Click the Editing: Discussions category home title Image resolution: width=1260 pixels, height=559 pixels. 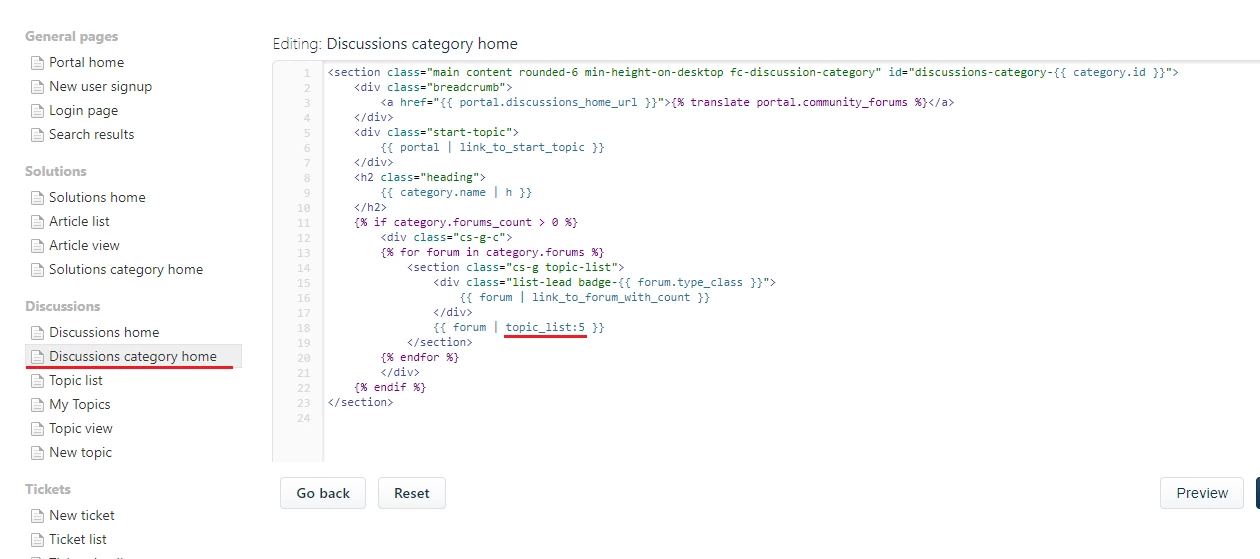point(395,44)
